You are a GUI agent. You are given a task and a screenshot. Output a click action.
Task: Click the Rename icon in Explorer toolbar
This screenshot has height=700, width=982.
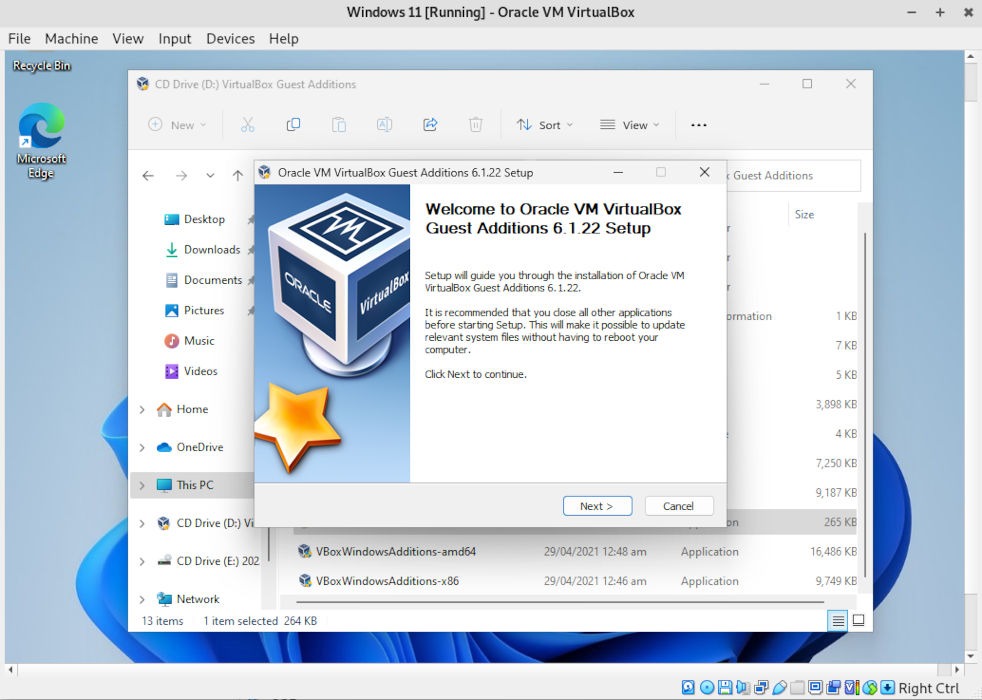tap(384, 124)
